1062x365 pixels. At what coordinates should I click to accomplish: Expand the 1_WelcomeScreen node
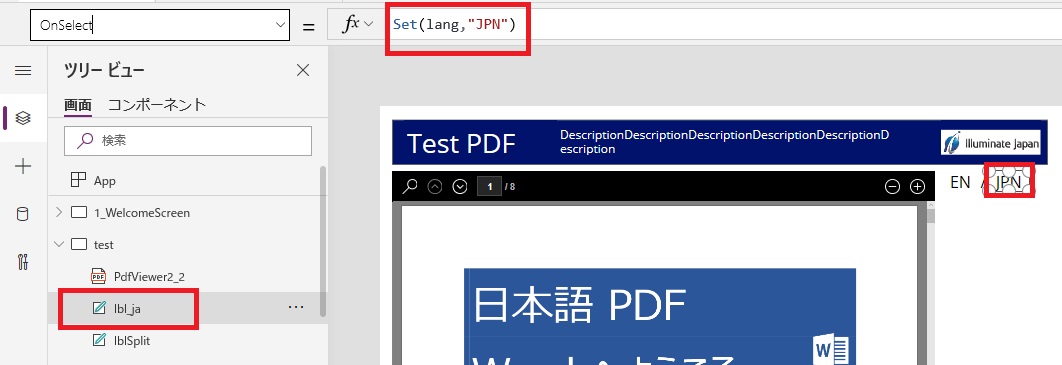59,212
